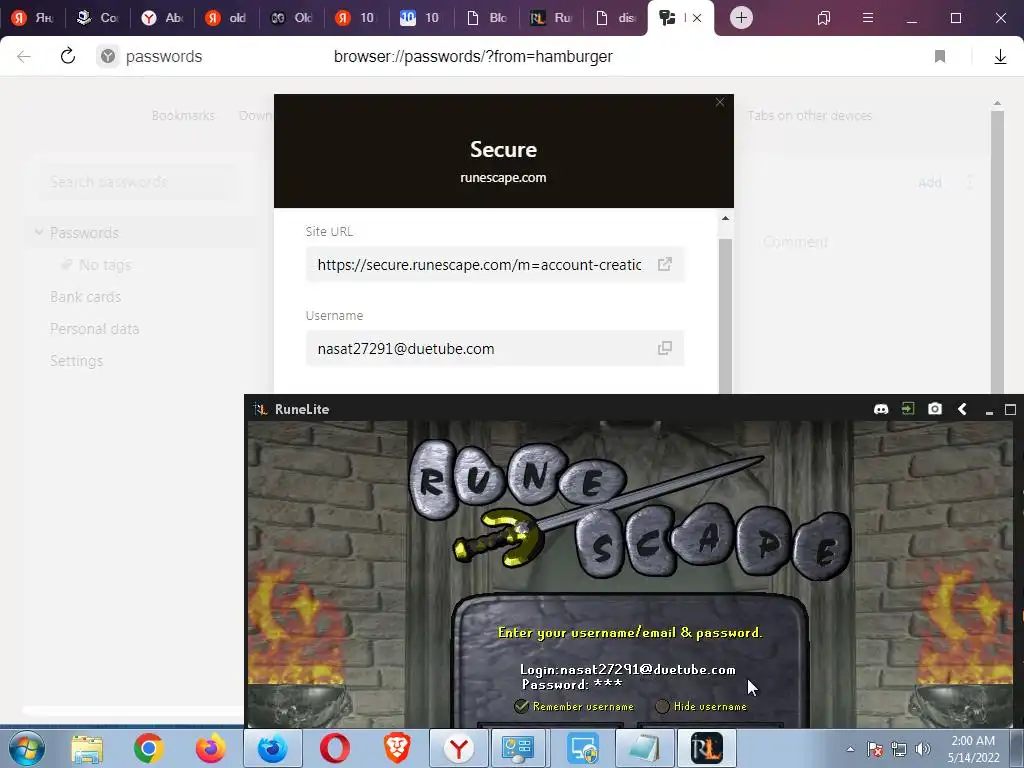The image size is (1024, 768).
Task: Open the monitor with shield icon on the taskbar
Action: click(x=583, y=748)
